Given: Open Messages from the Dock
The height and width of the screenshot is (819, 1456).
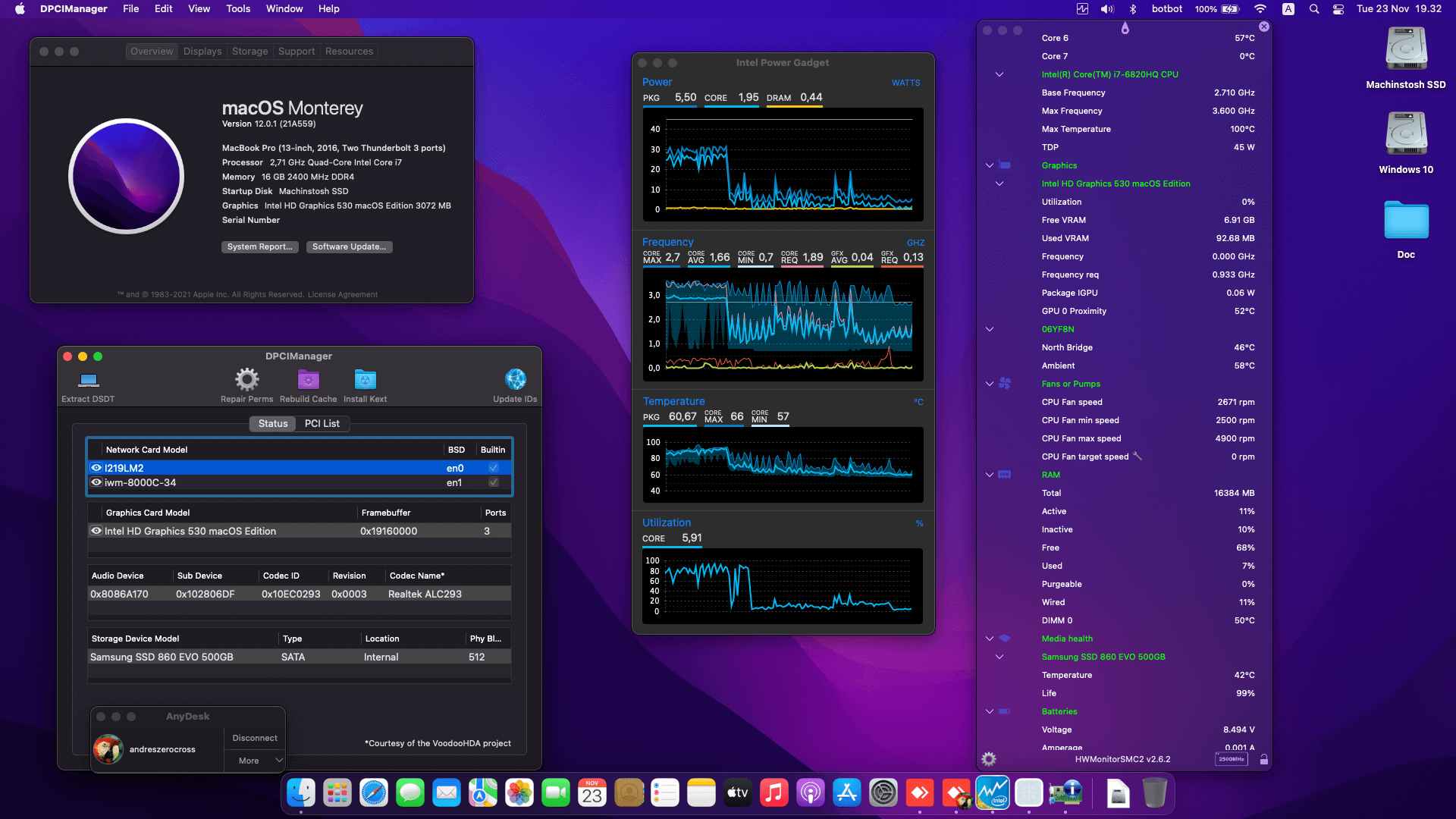Looking at the screenshot, I should coord(410,793).
